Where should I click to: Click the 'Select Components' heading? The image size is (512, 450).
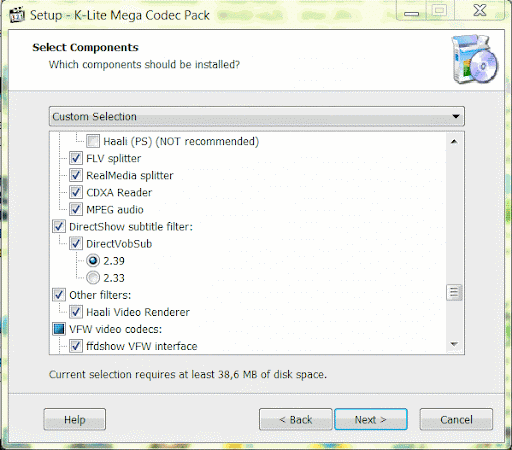[85, 47]
